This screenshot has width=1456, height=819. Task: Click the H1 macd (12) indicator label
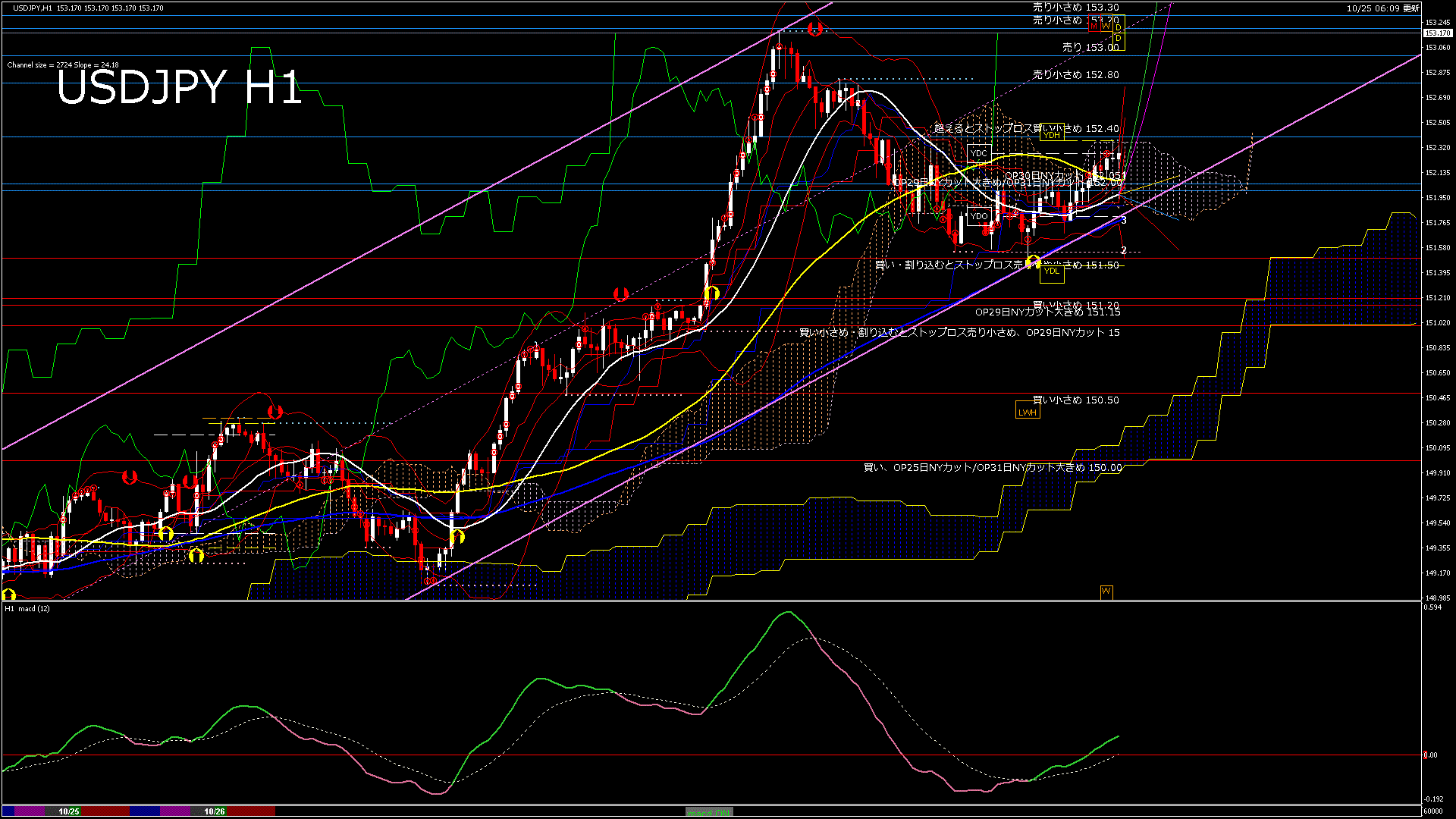pos(28,608)
